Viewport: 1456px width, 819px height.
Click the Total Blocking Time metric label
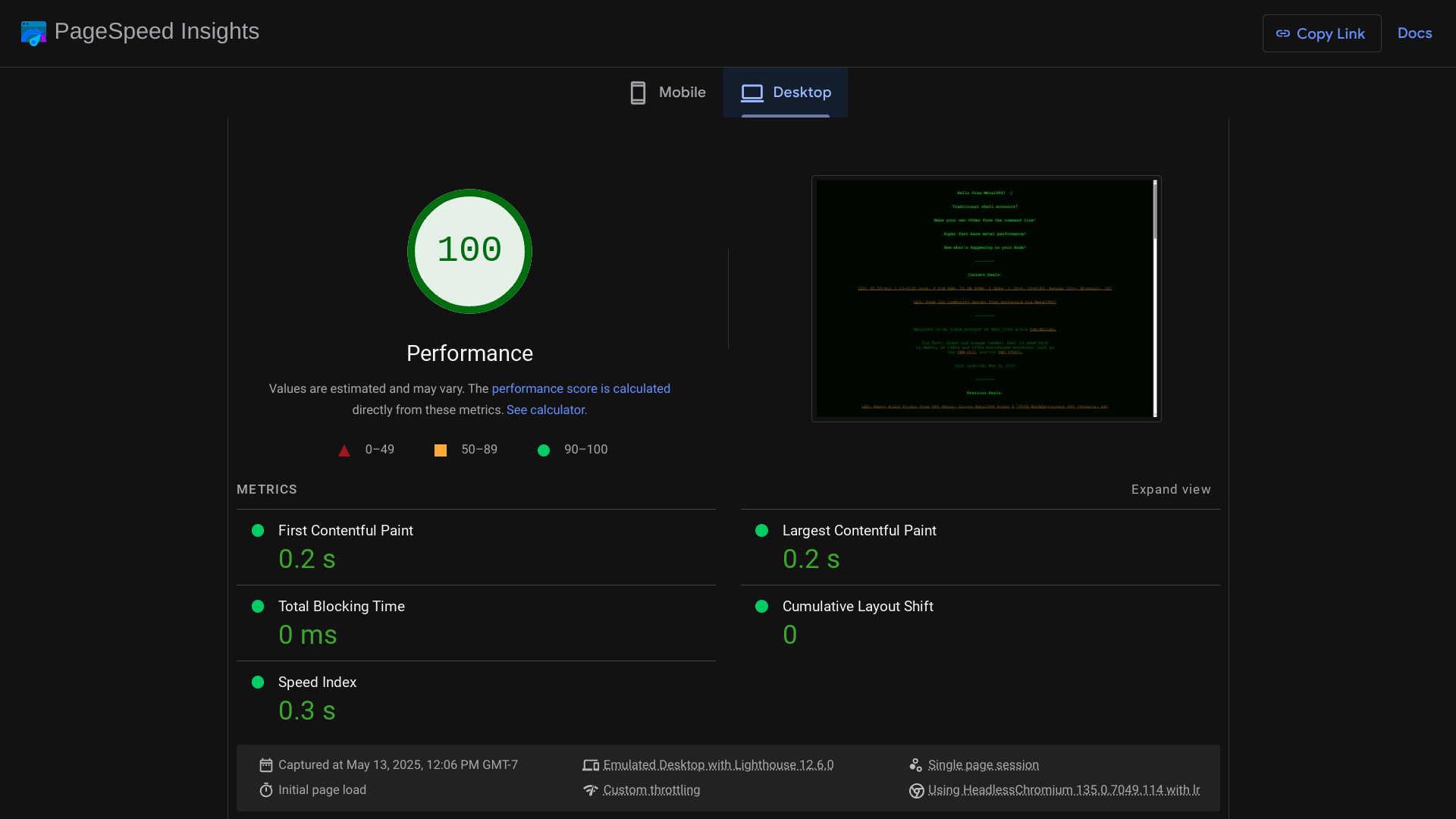341,607
